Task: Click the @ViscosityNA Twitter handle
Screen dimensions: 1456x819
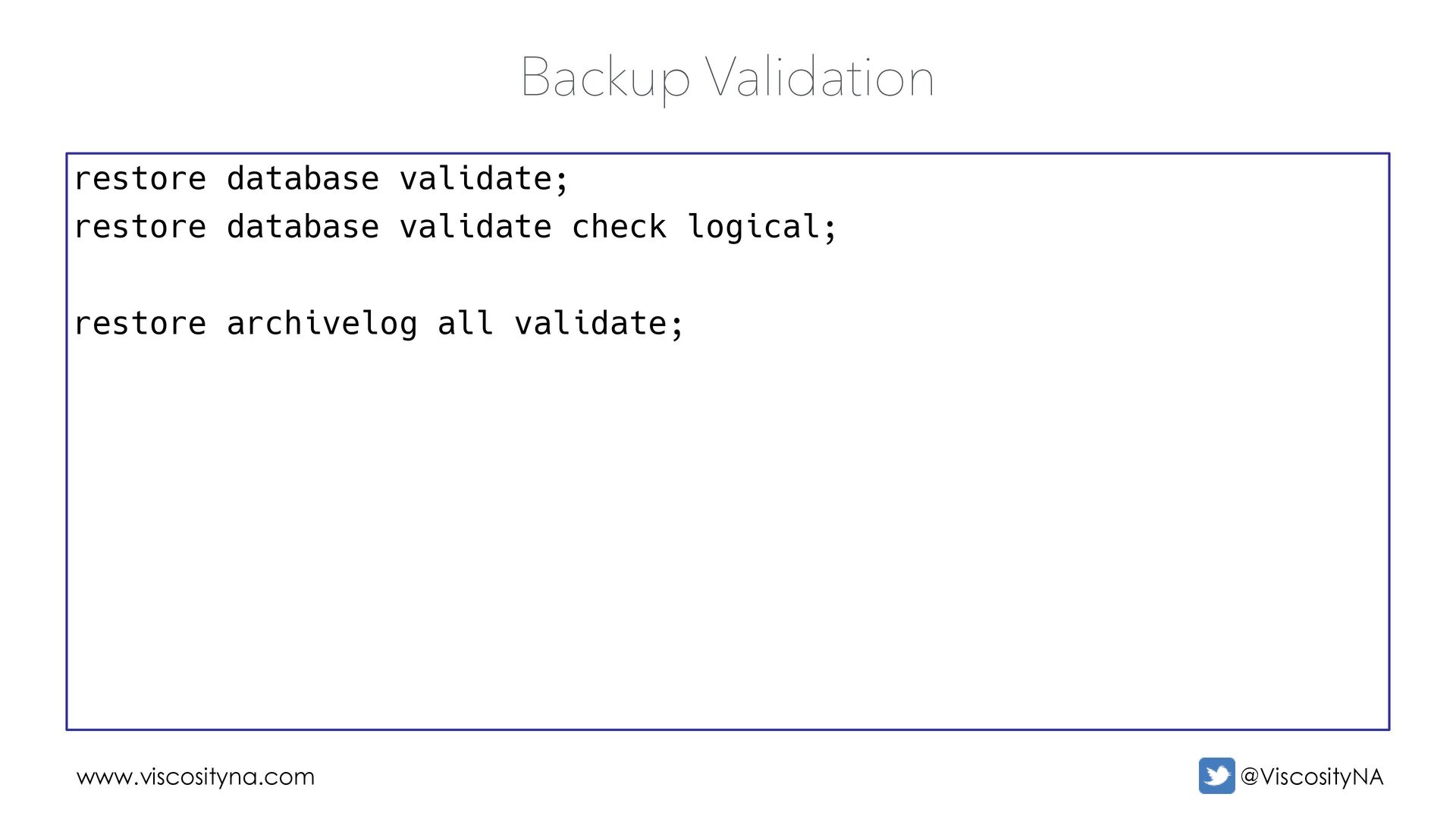Action: click(1311, 777)
